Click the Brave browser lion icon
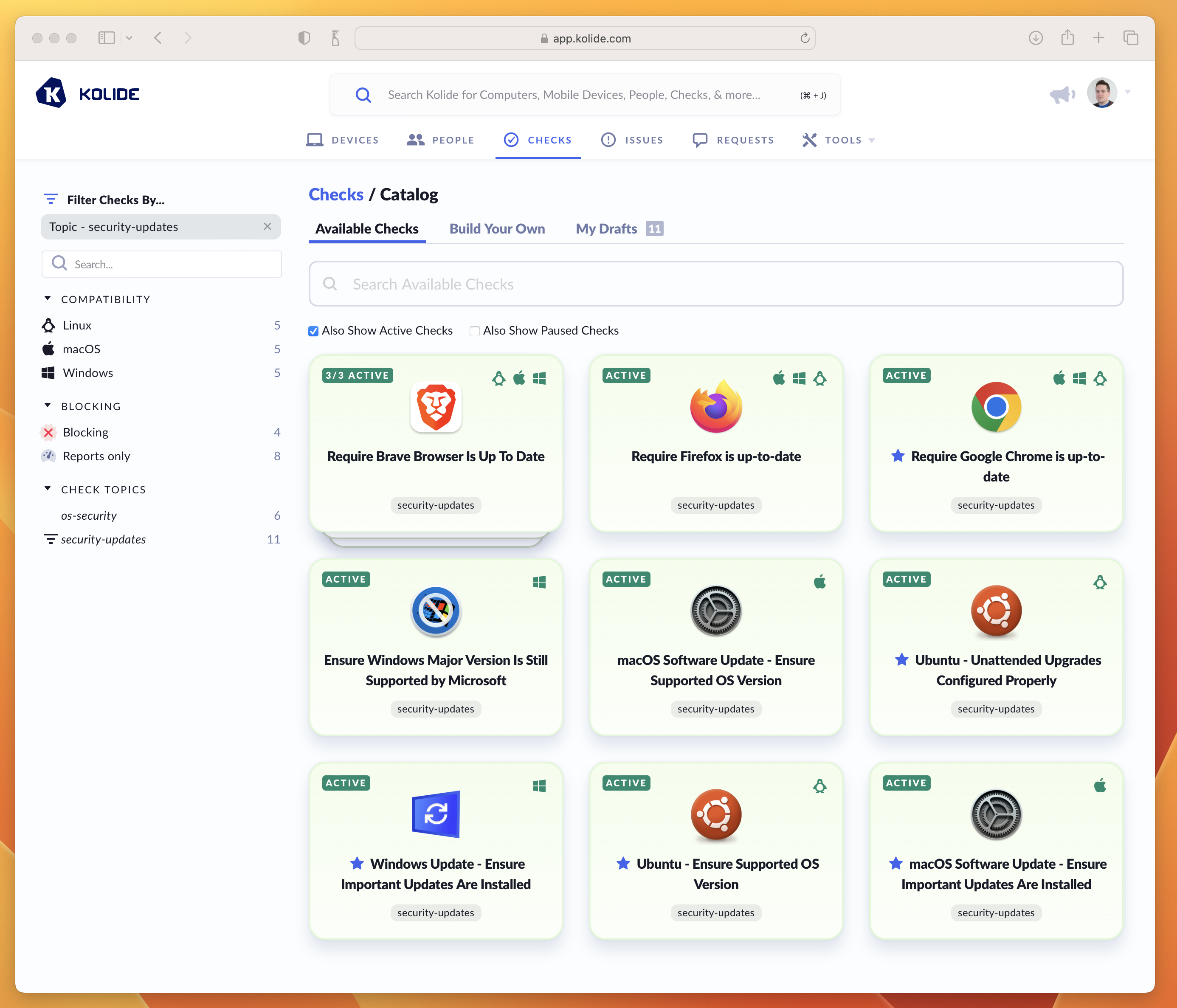The image size is (1177, 1008). pos(436,407)
